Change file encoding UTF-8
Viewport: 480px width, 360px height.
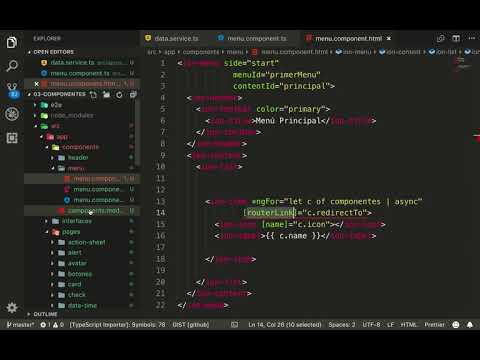coord(371,325)
